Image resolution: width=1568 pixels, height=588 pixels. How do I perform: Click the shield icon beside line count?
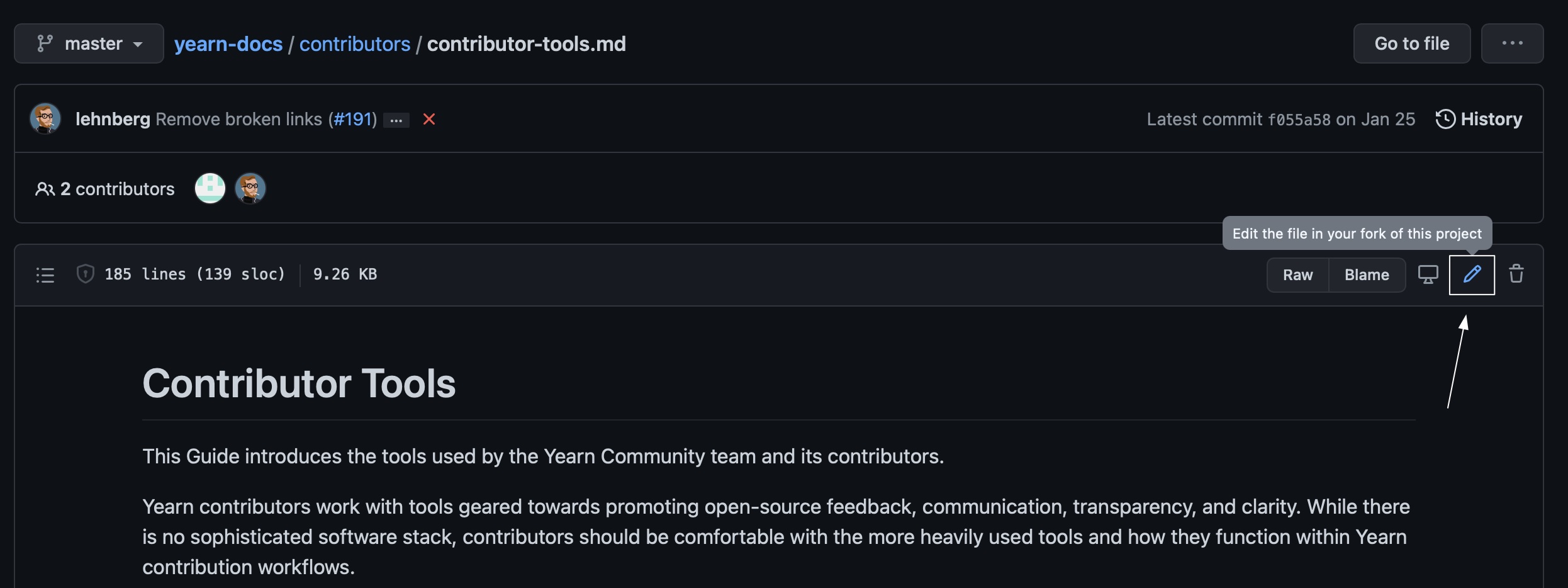pos(86,274)
